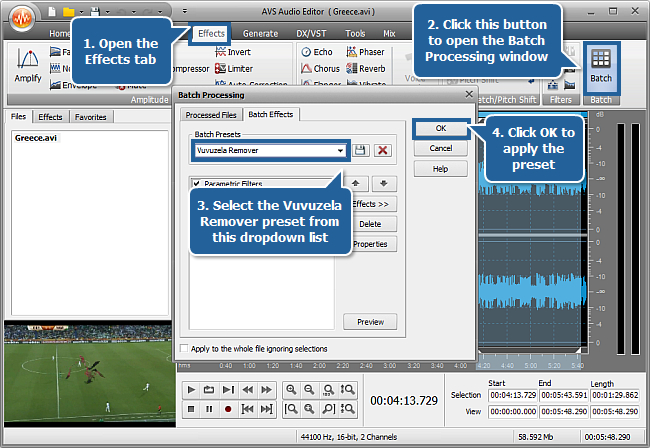Click the Selection End time field

(x=564, y=395)
